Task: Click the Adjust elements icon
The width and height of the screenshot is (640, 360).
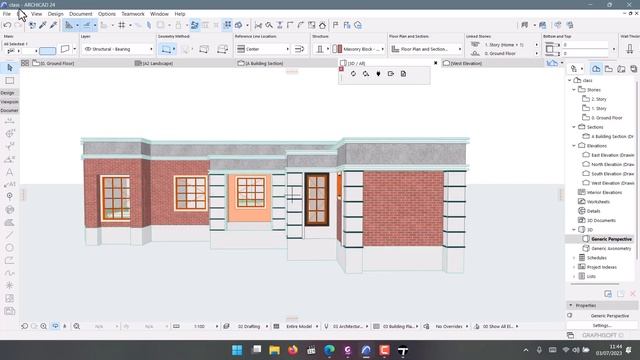Action: click(x=280, y=25)
